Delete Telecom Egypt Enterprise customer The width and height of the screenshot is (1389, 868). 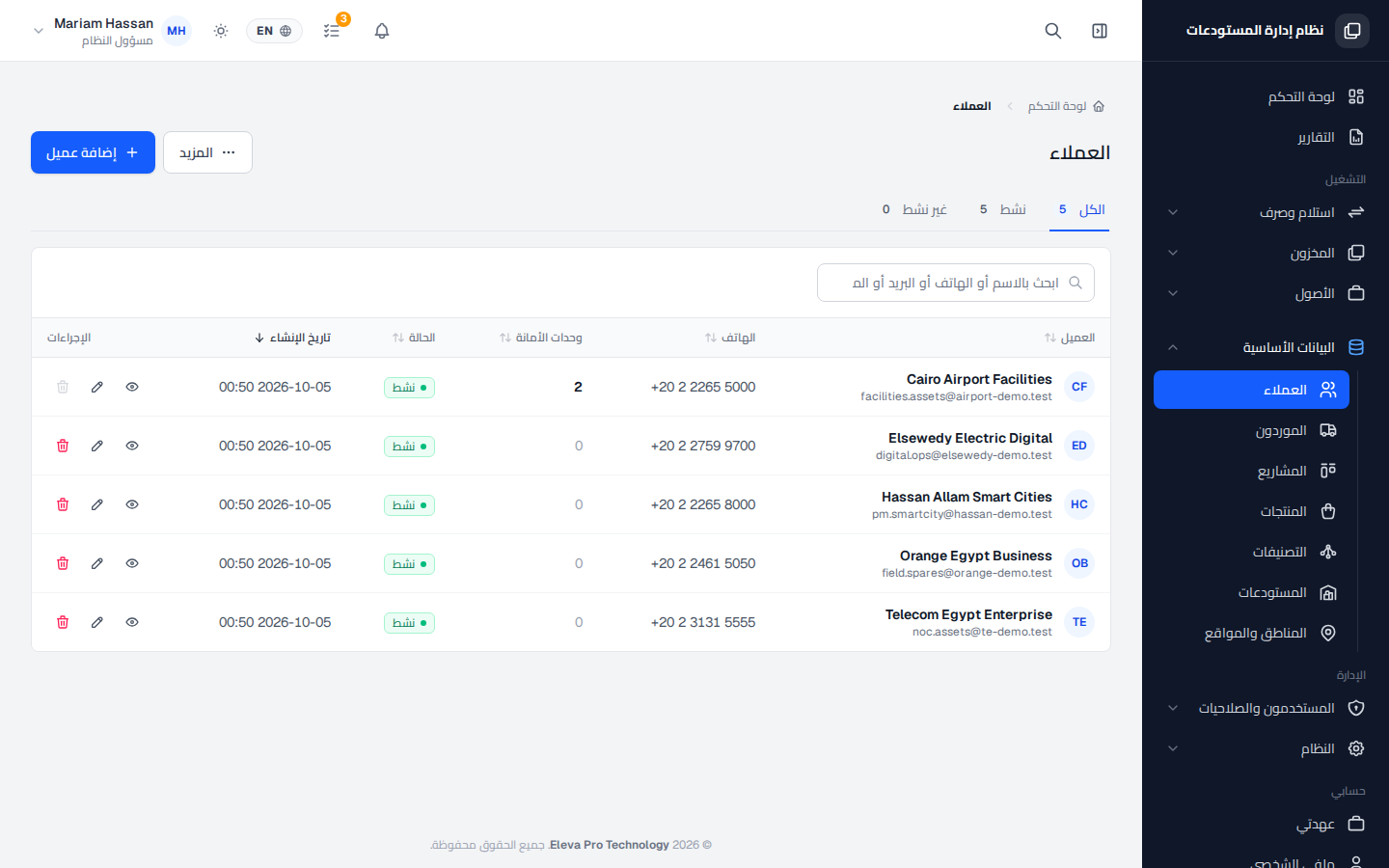pyautogui.click(x=63, y=622)
